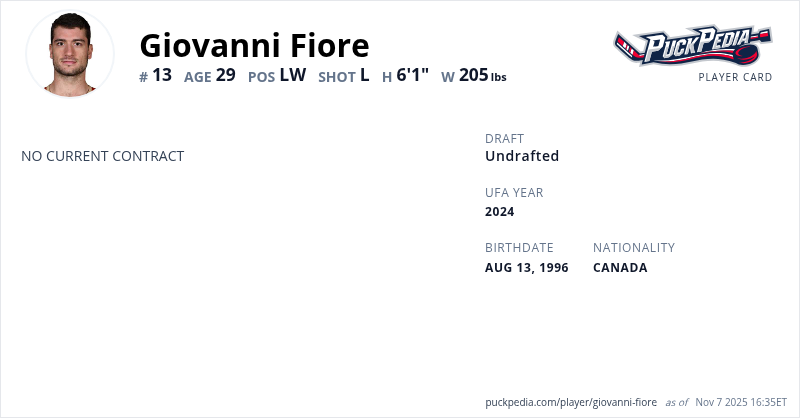Click the Nov 7 2025 16:35ET timestamp
Screen dimensions: 800x418
[x=741, y=402]
